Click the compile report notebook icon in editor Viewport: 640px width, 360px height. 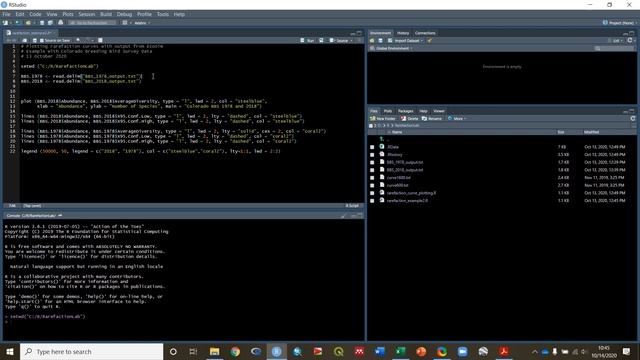tap(100, 40)
